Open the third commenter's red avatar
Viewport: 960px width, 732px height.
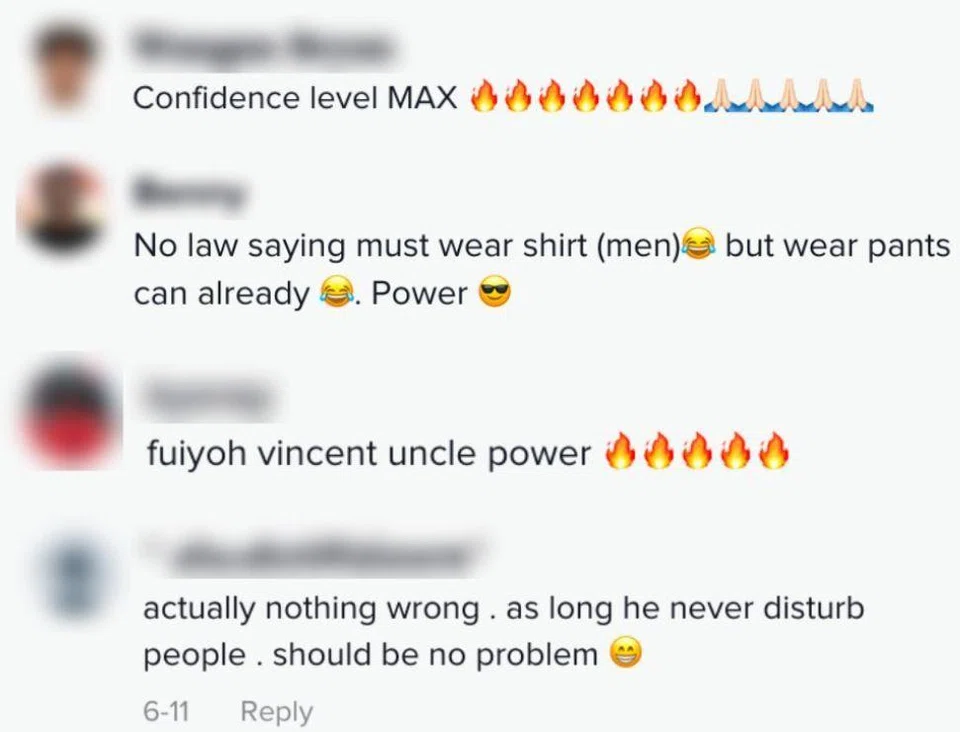70,416
